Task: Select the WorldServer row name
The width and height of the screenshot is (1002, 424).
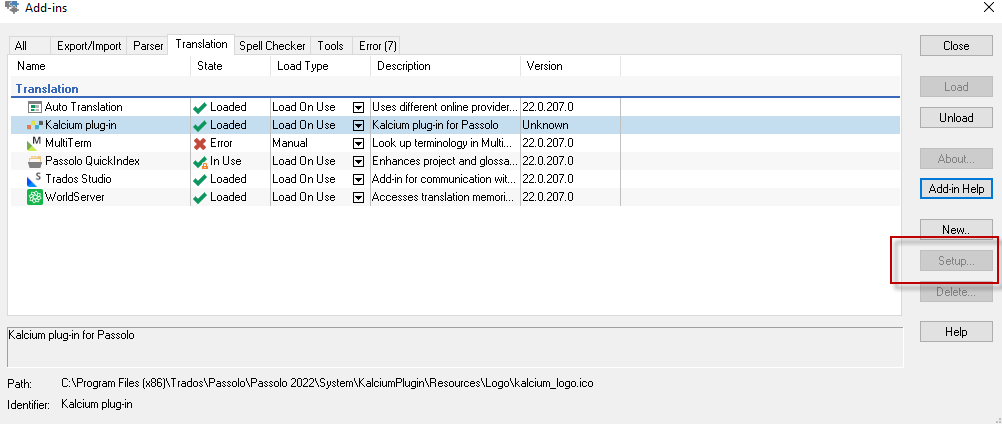Action: [75, 197]
